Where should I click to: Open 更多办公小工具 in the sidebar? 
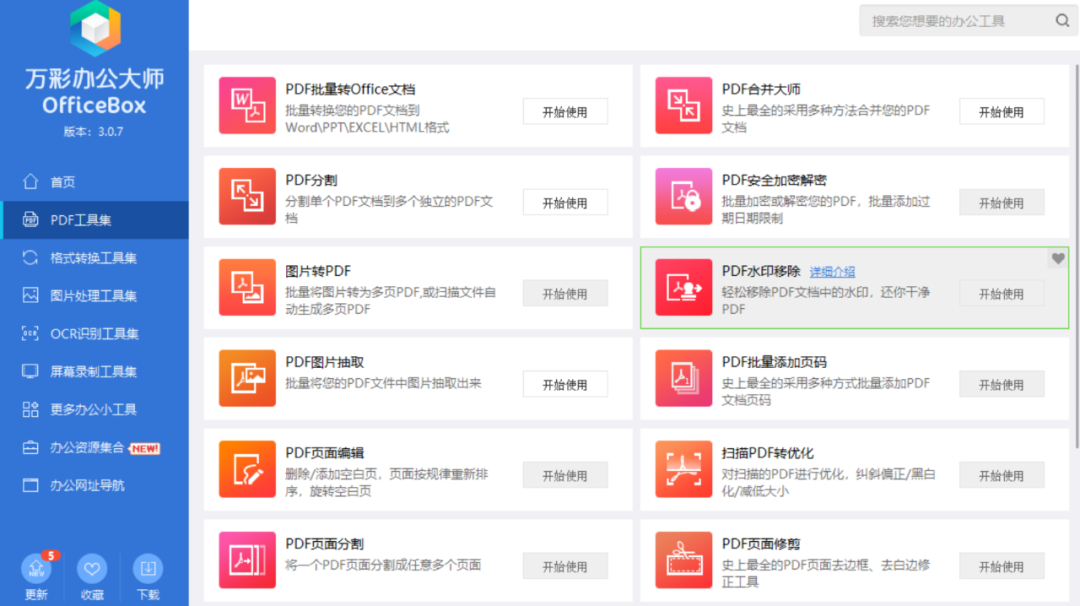(96, 409)
